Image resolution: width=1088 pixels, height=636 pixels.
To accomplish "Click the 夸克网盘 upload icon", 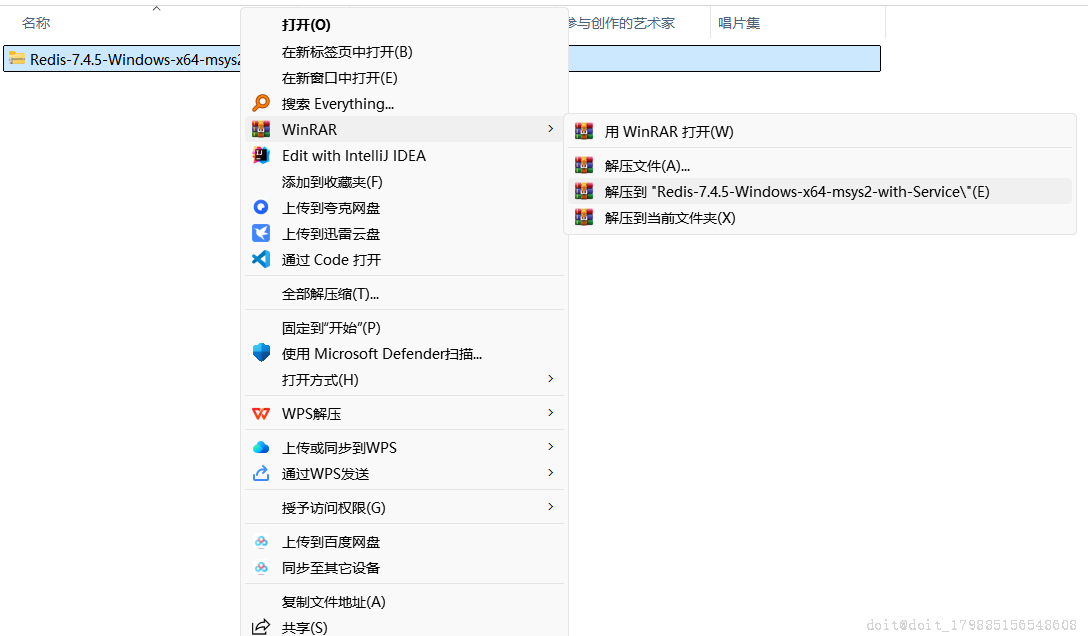I will [260, 208].
